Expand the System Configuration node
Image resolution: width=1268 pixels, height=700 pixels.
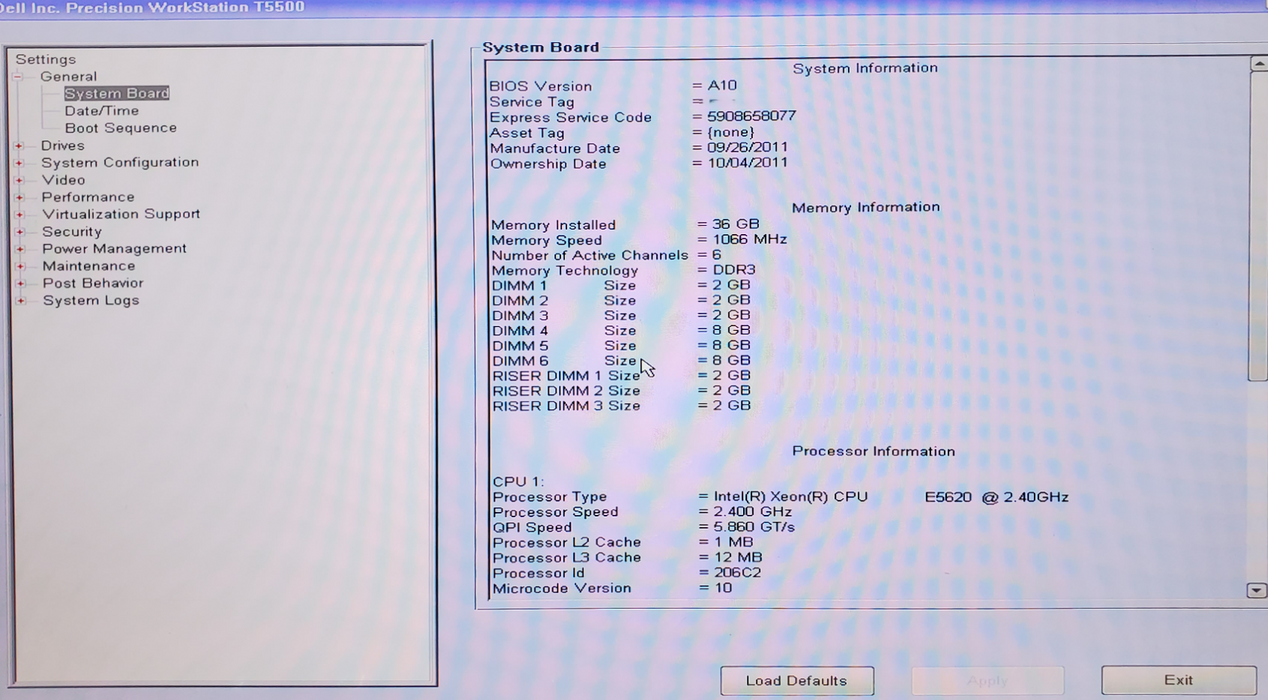coord(18,163)
